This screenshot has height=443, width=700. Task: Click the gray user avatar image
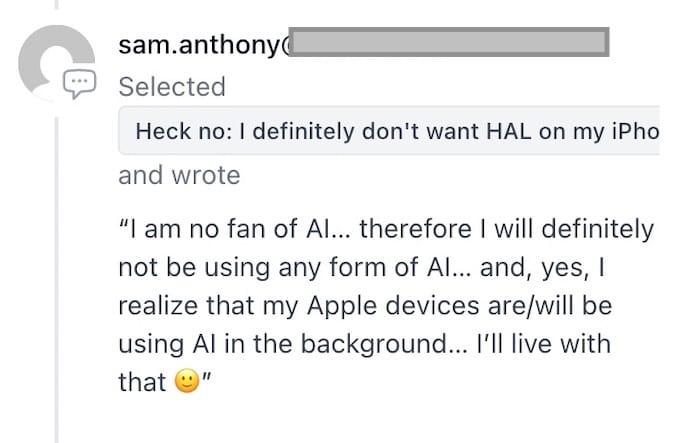56,63
